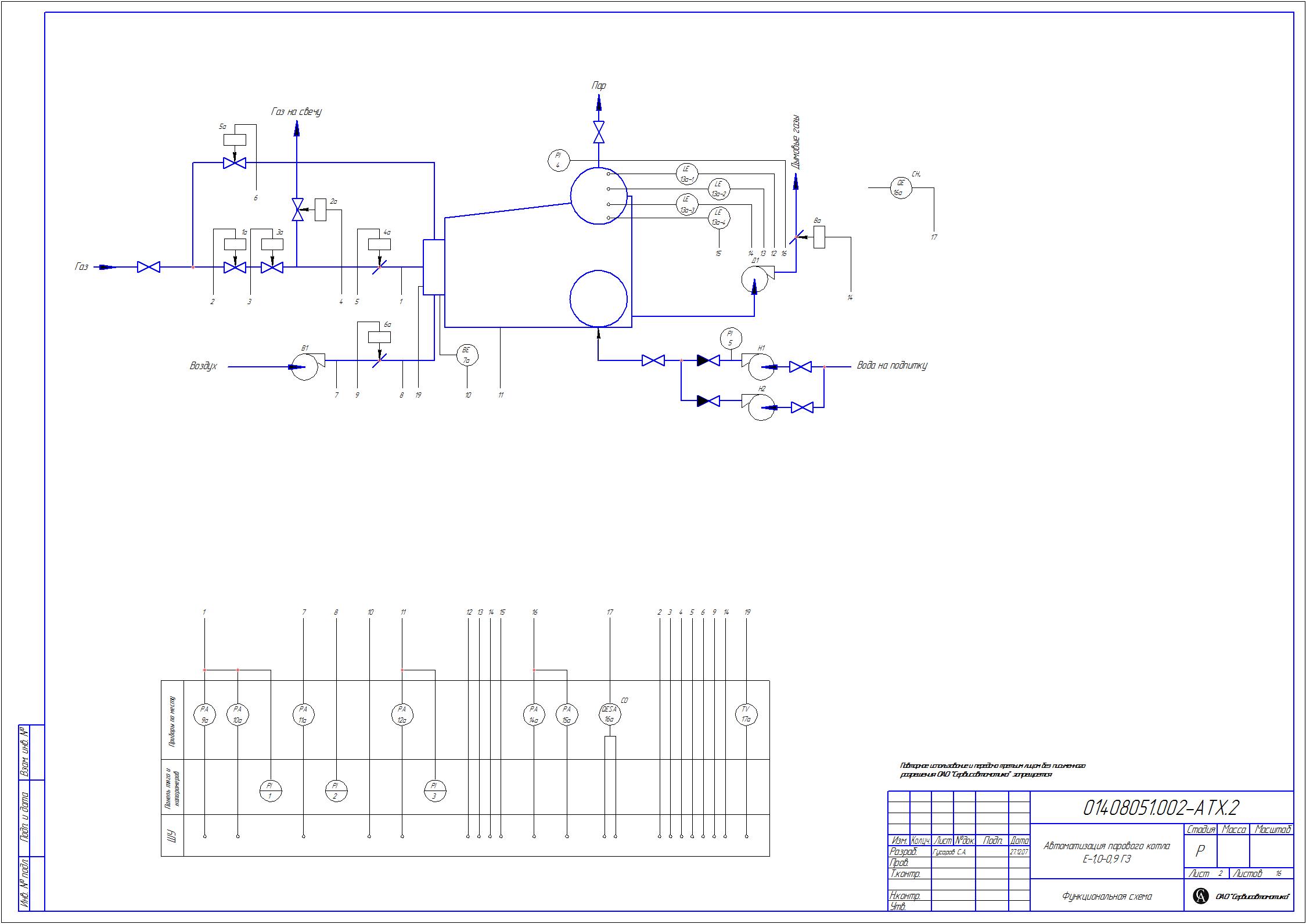This screenshot has width=1306, height=924.
Task: Select the PA 10a instrument circle
Action: click(238, 714)
